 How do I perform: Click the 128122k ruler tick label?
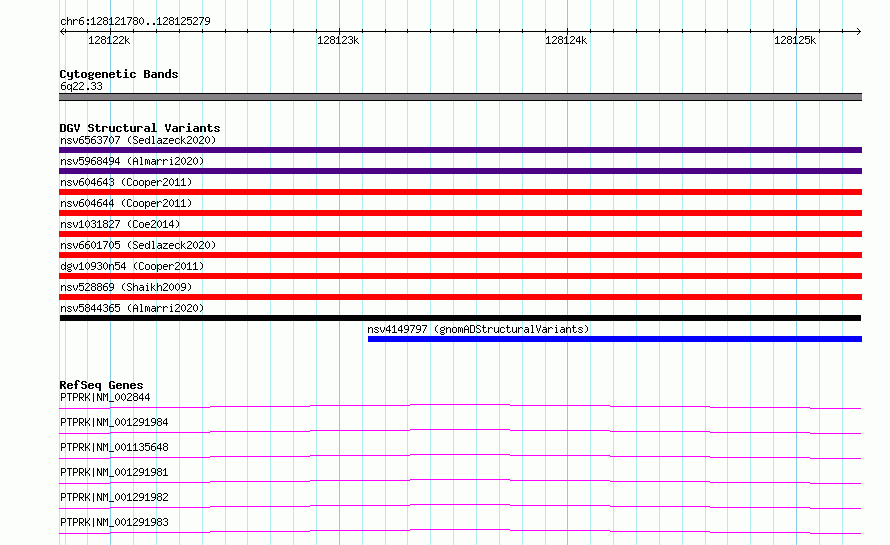[x=109, y=40]
